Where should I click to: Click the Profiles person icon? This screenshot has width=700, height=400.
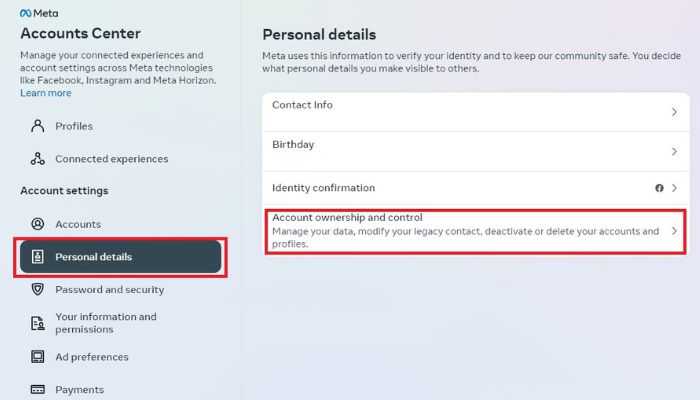tap(38, 126)
